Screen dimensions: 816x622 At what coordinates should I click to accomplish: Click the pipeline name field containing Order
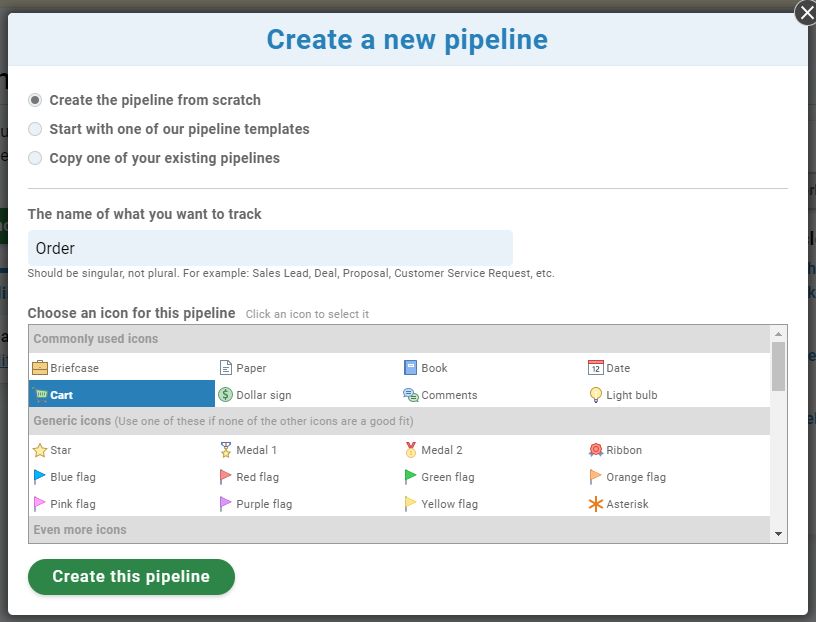tap(270, 248)
